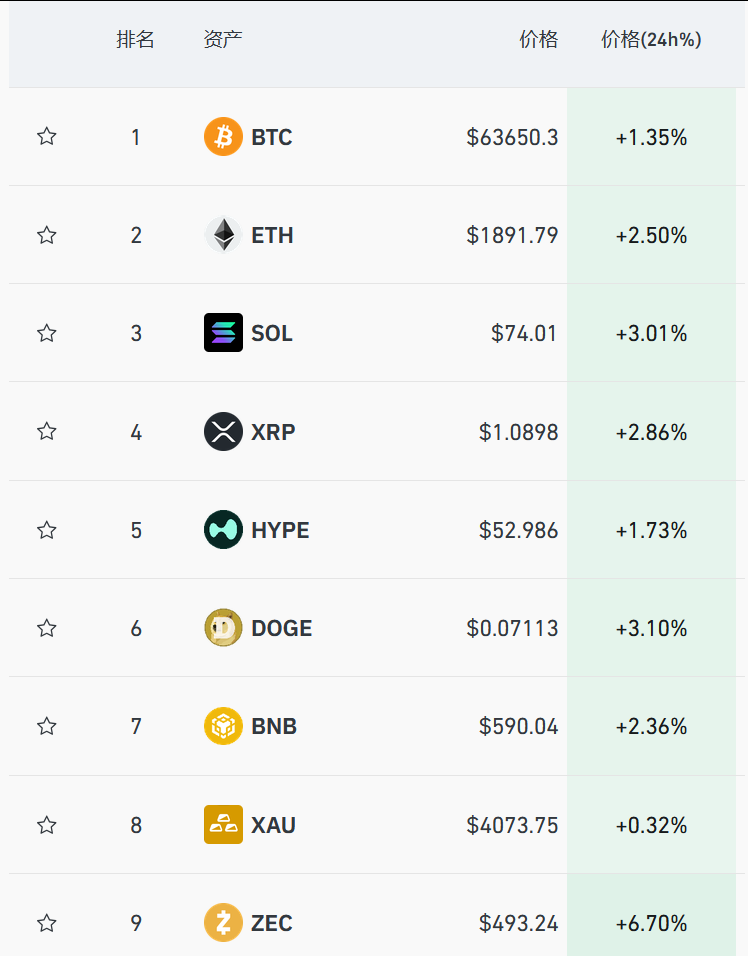Open the HYPE asset name link
Image resolution: width=748 pixels, height=956 pixels.
[x=280, y=530]
